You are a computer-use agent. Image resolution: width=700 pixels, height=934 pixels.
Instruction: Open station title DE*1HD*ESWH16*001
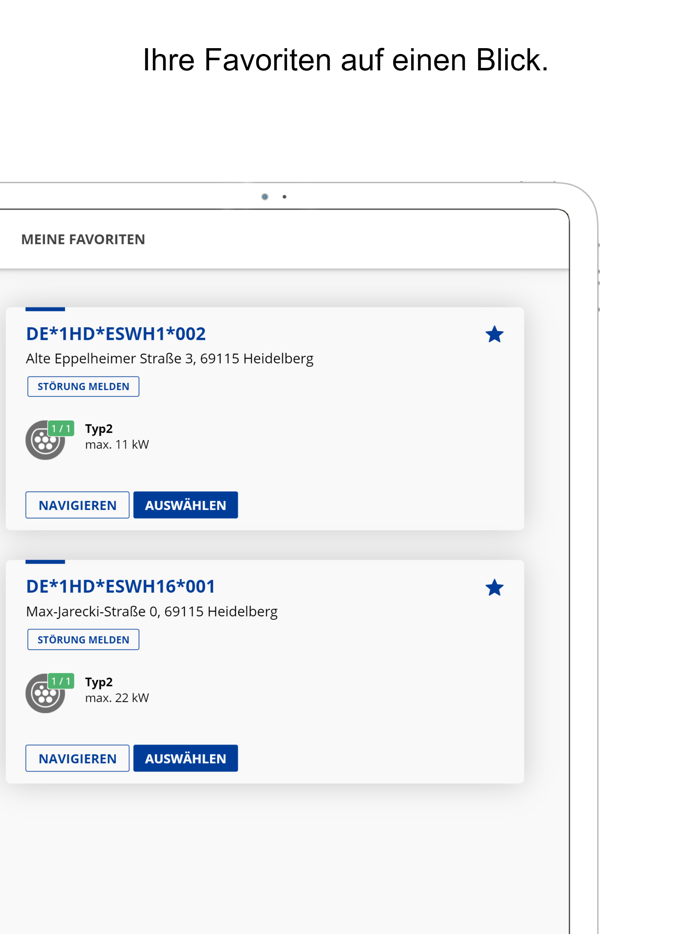pyautogui.click(x=120, y=587)
